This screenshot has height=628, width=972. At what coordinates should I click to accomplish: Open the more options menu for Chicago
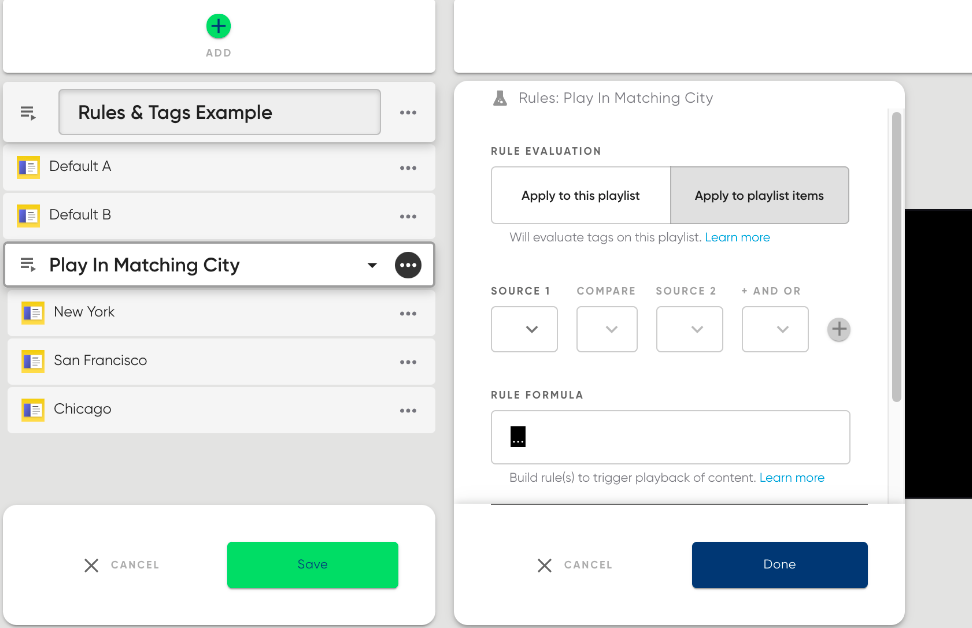pyautogui.click(x=408, y=410)
